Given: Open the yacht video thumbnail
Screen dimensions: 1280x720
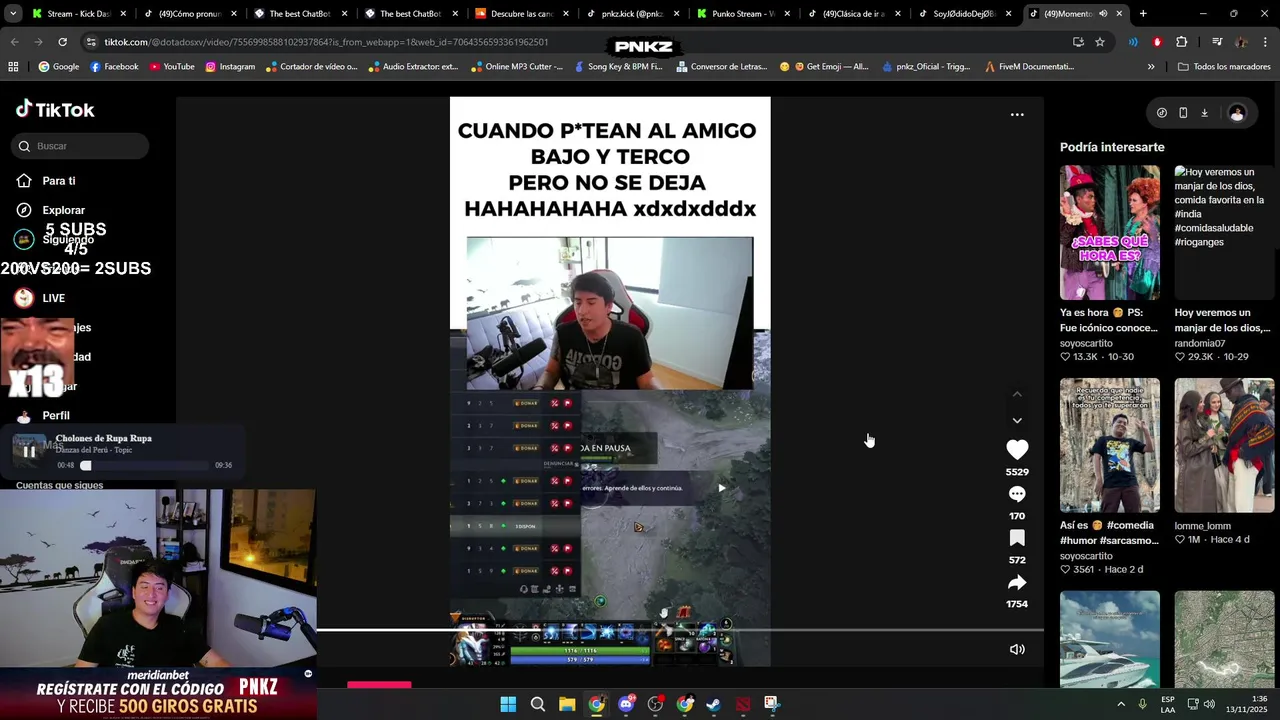Looking at the screenshot, I should tap(1110, 639).
